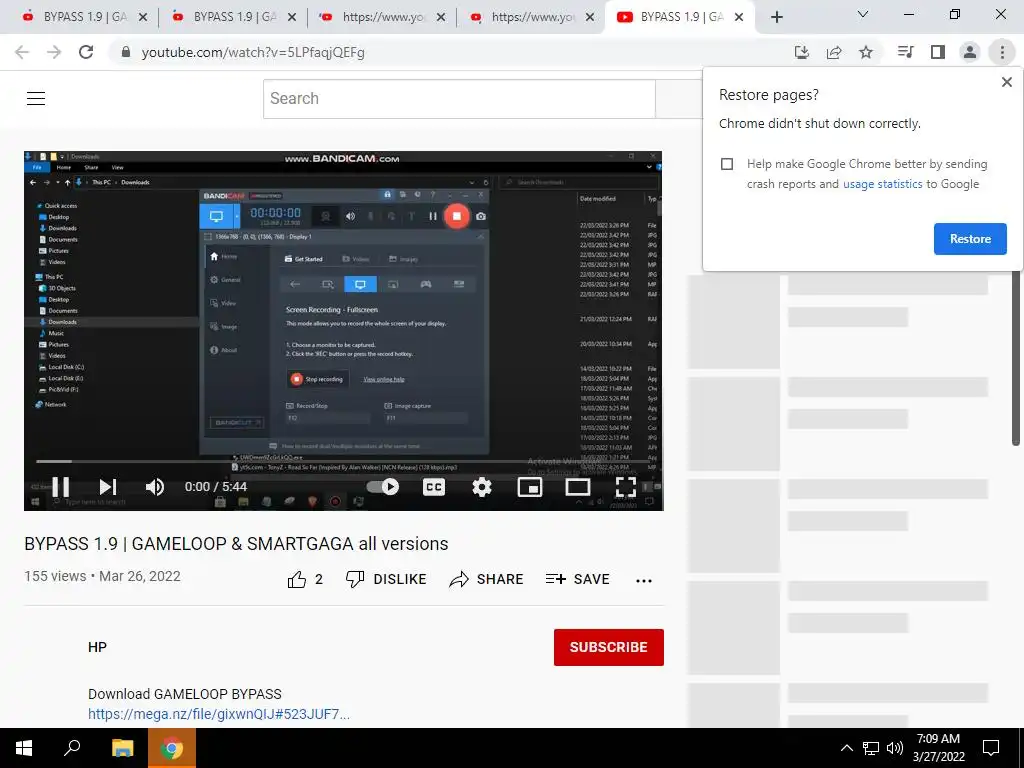
Task: Open the Windows Start menu
Action: (24, 748)
